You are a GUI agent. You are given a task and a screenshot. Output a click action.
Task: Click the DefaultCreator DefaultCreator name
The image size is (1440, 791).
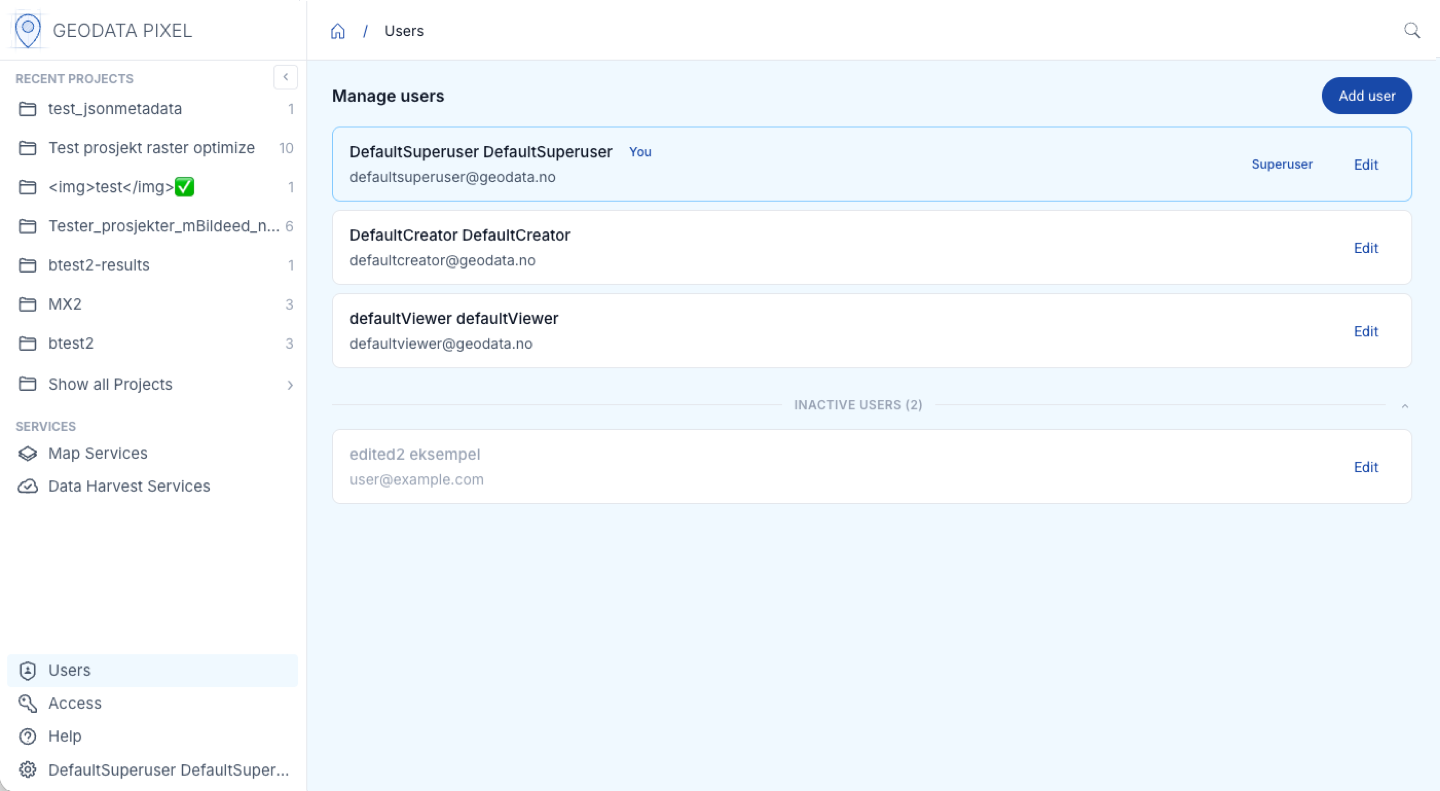[460, 236]
